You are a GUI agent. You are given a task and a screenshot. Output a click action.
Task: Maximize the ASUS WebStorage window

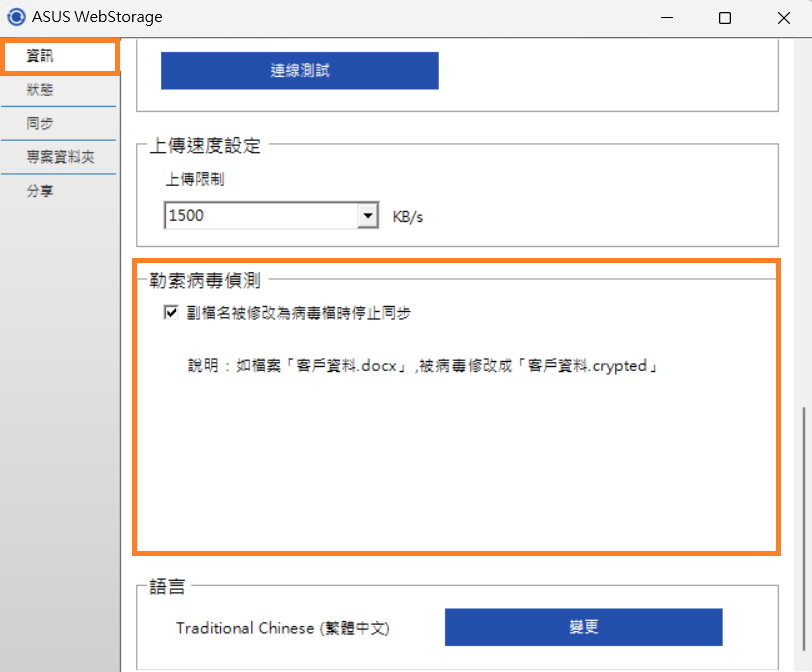725,18
